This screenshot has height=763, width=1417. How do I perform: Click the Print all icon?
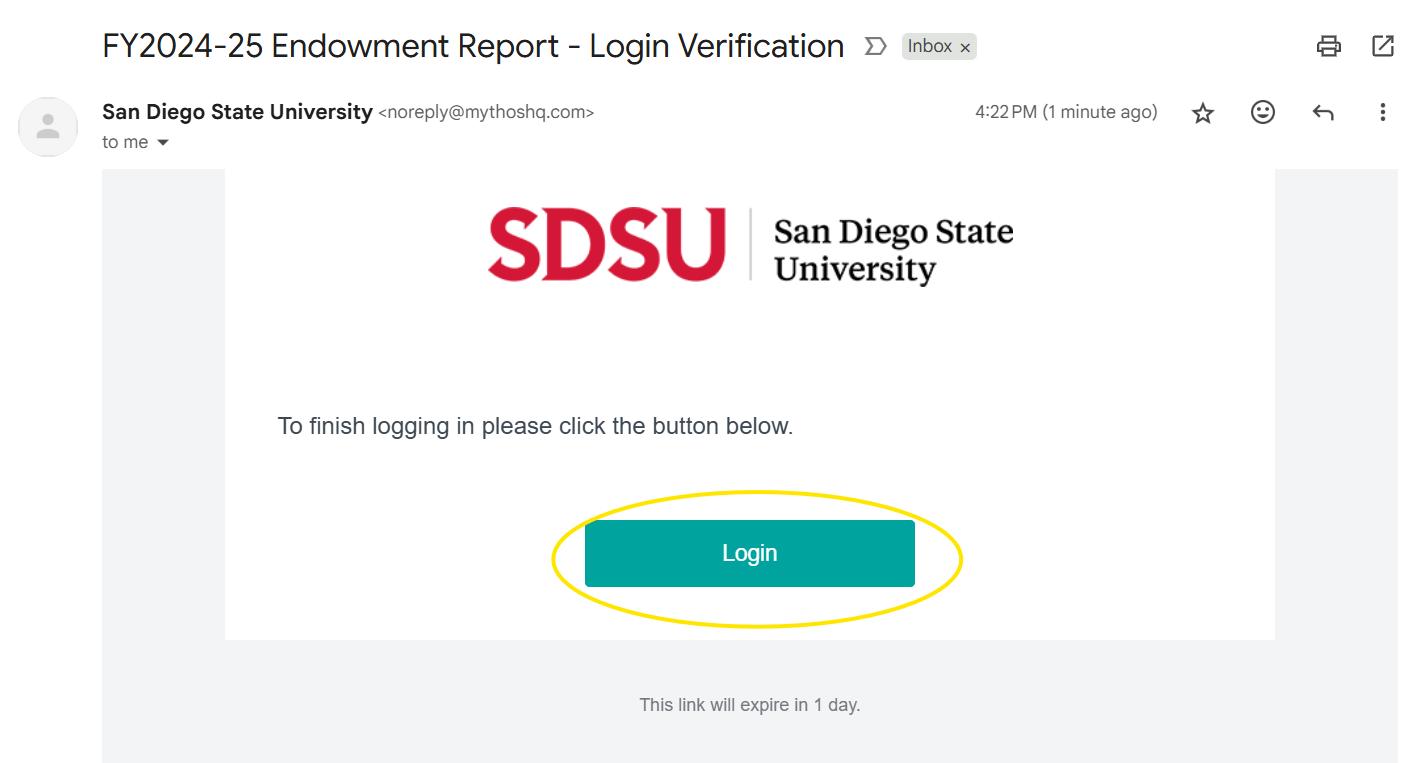point(1328,46)
